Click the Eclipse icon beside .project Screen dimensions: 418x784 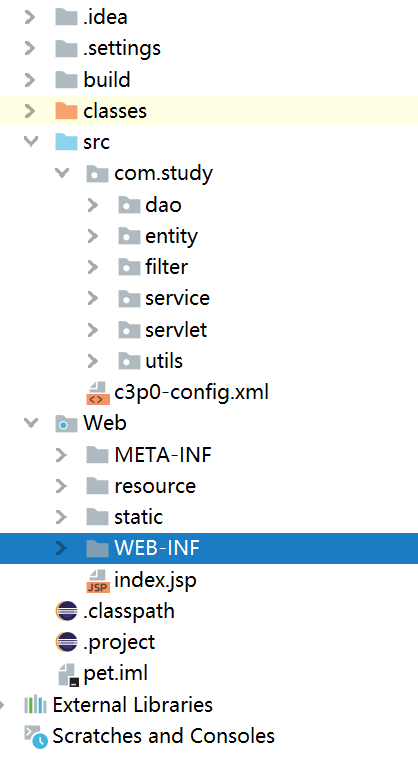pyautogui.click(x=66, y=642)
